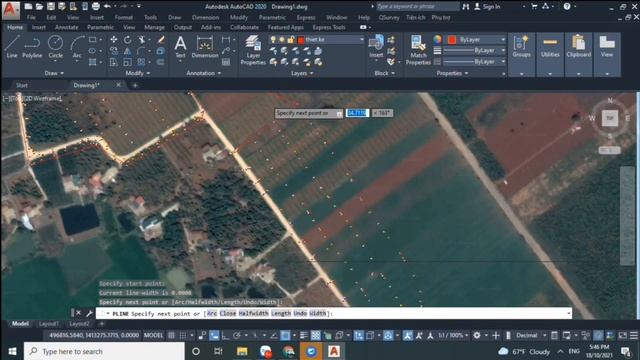The image size is (640, 360).
Task: Click the Open file icon in quick access toolbar
Action: click(39, 7)
